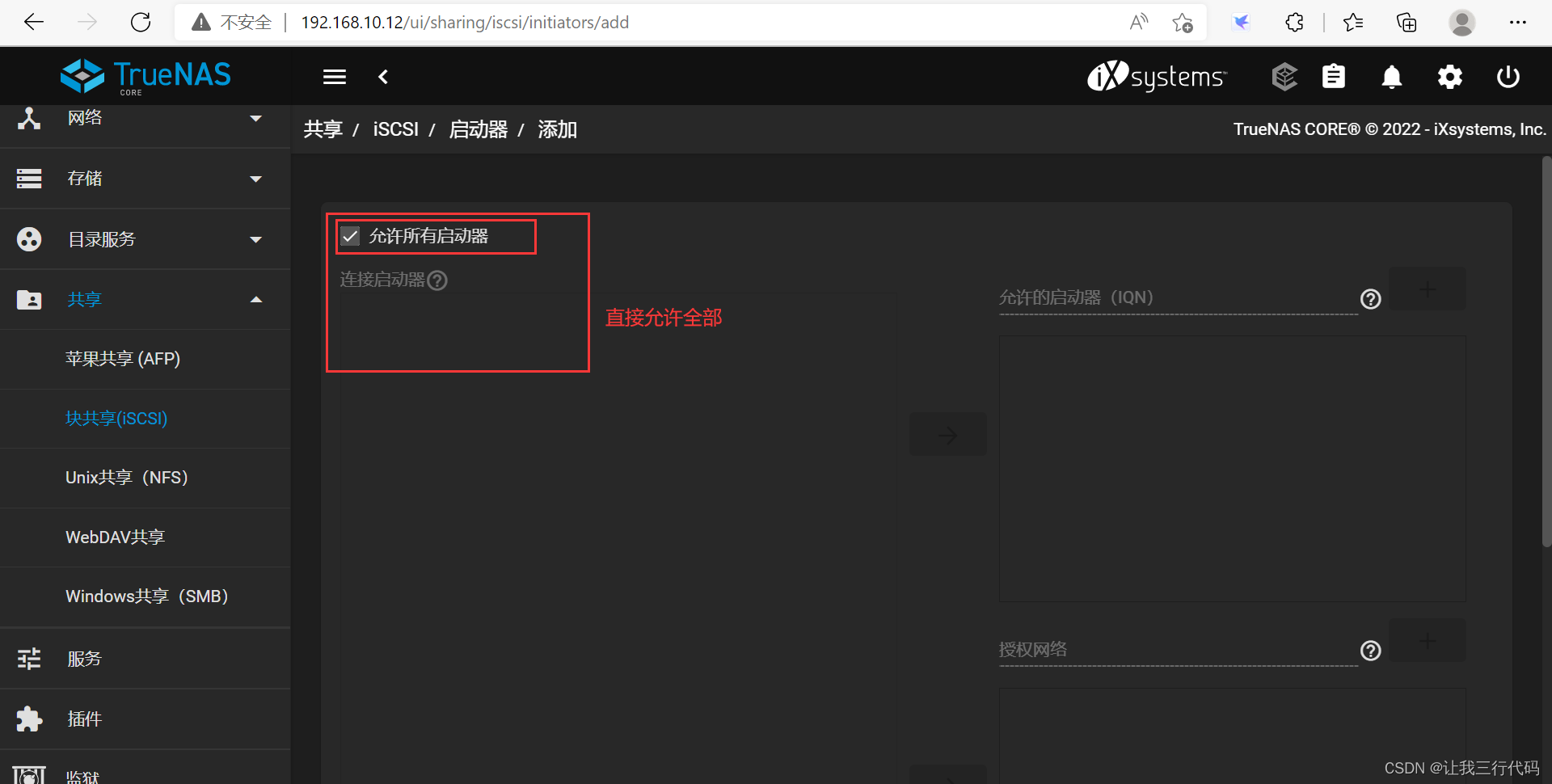Open the task manager clipboard icon
The height and width of the screenshot is (784, 1552).
coord(1334,77)
